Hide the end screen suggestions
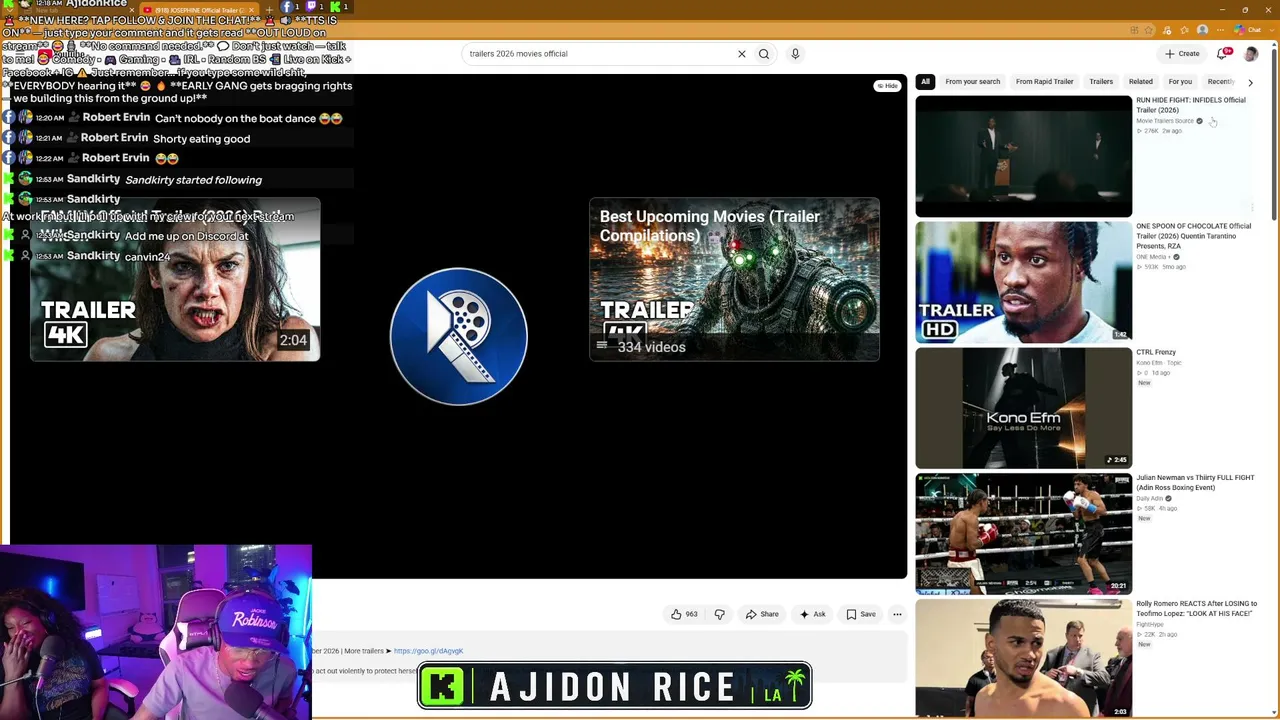 [887, 86]
